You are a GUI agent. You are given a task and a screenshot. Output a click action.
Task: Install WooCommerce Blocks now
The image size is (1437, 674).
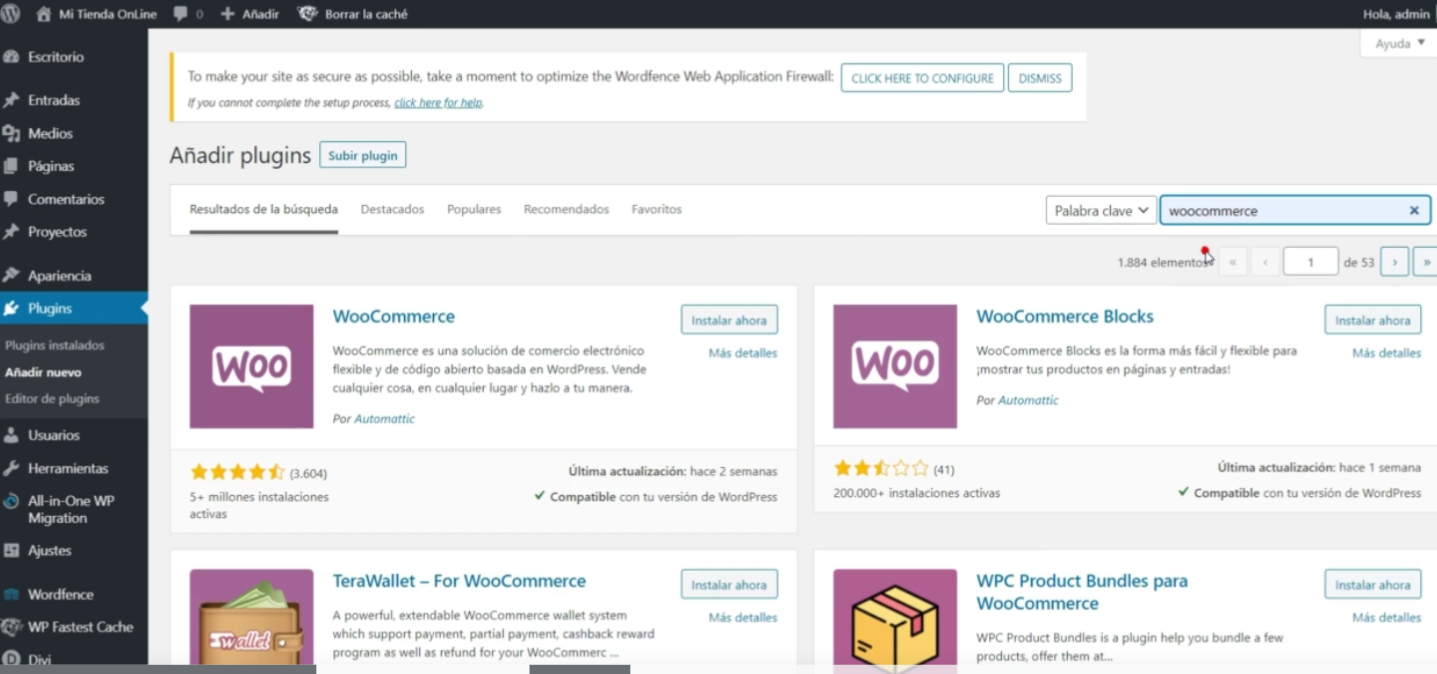point(1373,320)
